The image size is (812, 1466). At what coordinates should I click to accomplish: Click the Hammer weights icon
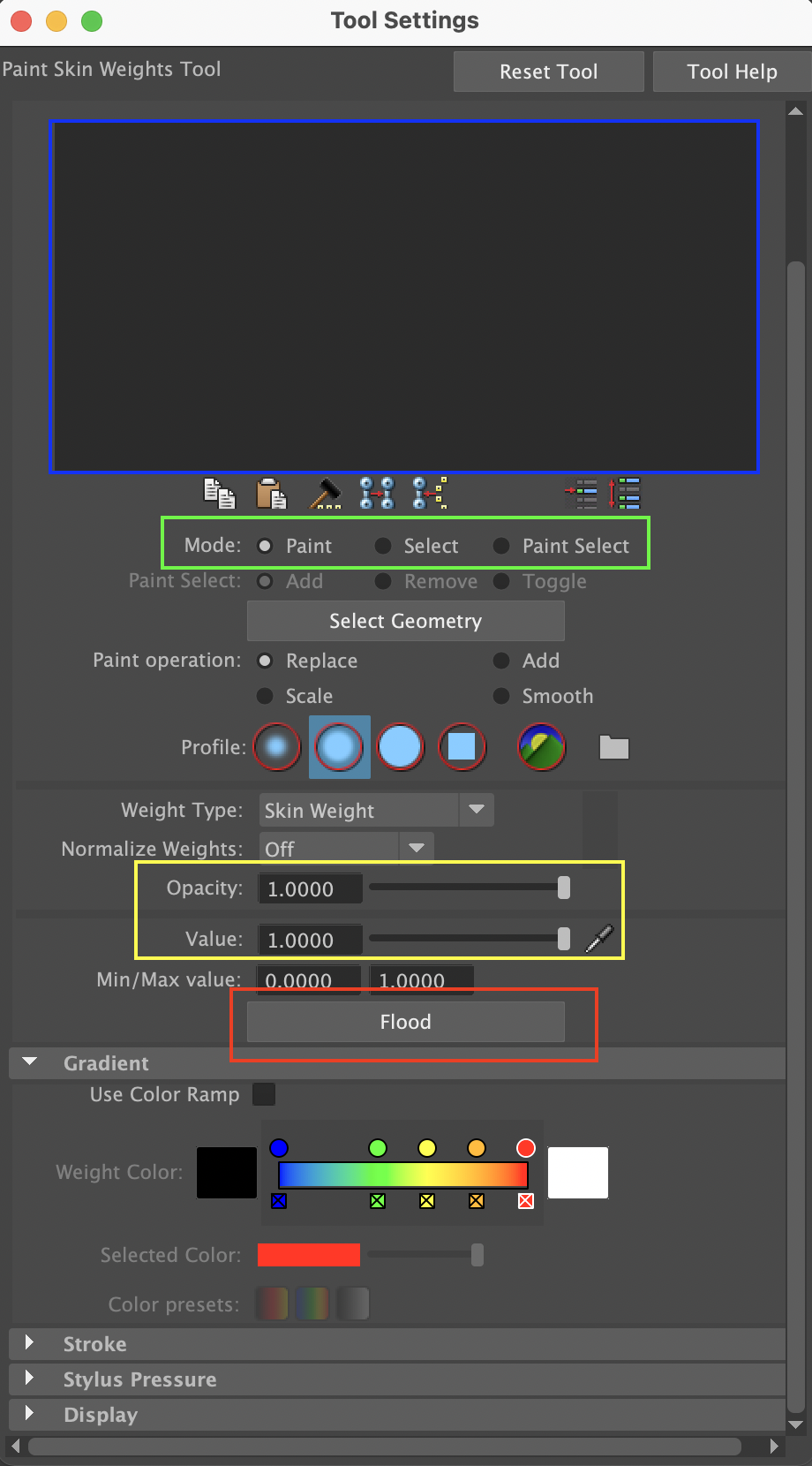click(325, 494)
